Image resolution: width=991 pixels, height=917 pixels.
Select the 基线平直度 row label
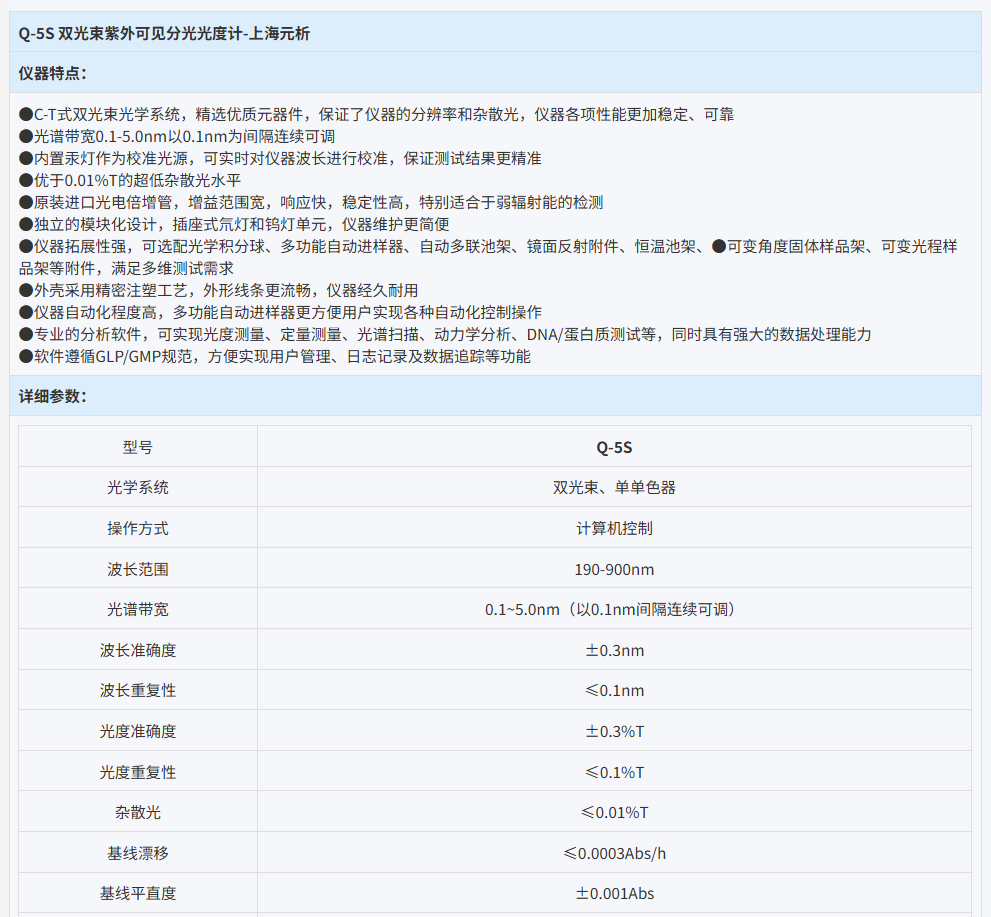click(138, 893)
